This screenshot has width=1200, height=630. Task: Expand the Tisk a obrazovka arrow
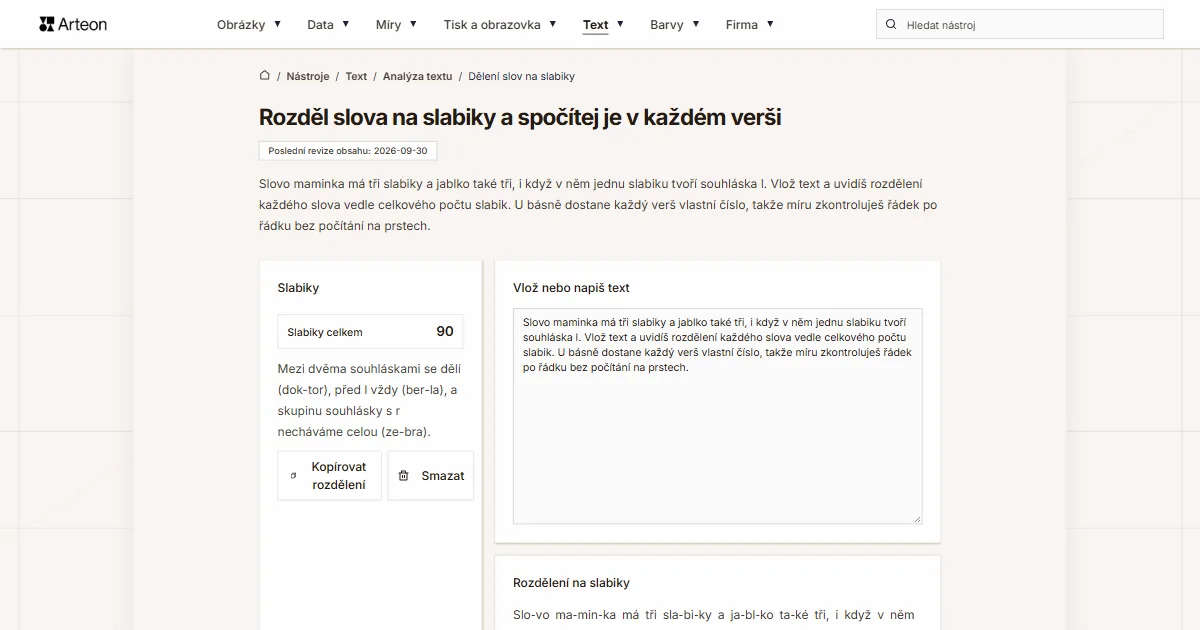click(x=553, y=24)
